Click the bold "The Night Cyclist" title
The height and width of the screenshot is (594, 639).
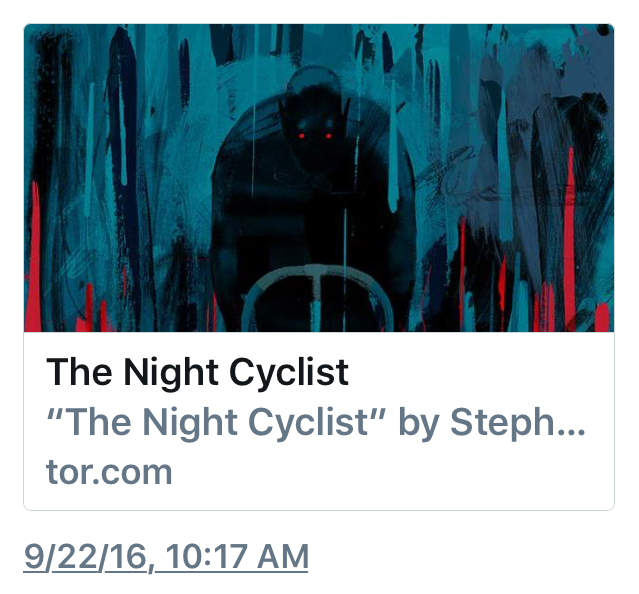[198, 373]
